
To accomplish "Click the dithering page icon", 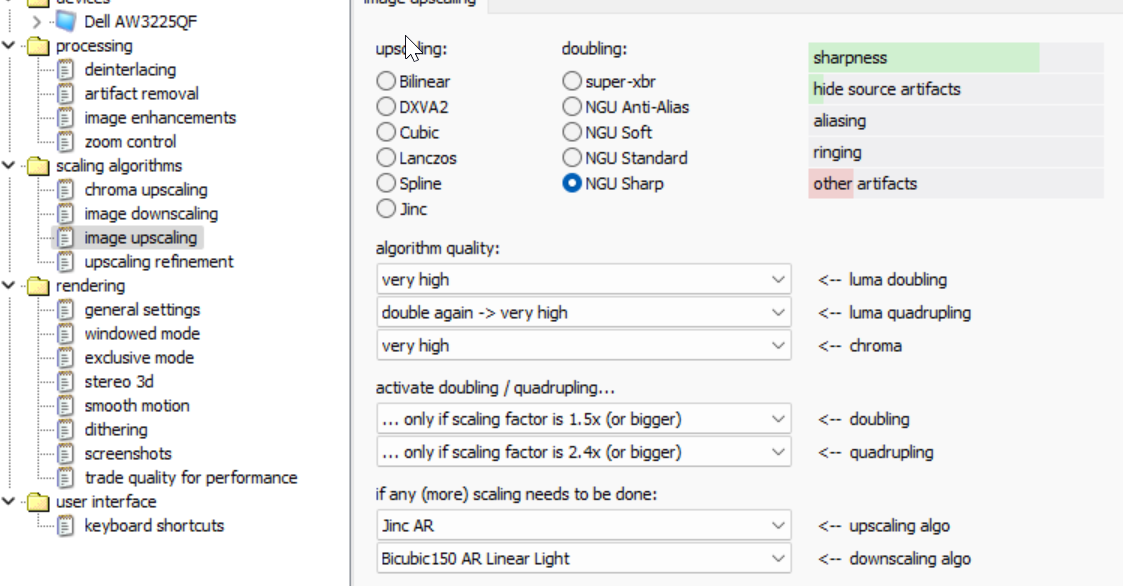I will tap(66, 430).
